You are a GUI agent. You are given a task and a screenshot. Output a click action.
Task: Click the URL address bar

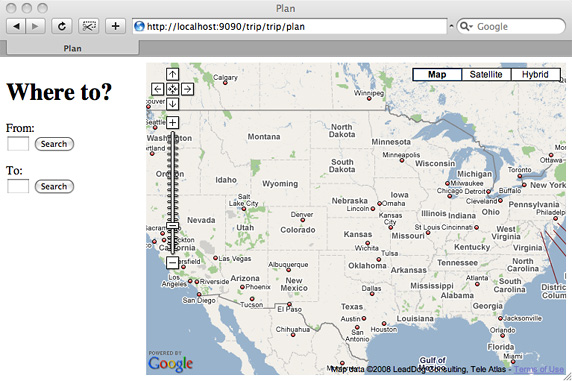(x=290, y=26)
